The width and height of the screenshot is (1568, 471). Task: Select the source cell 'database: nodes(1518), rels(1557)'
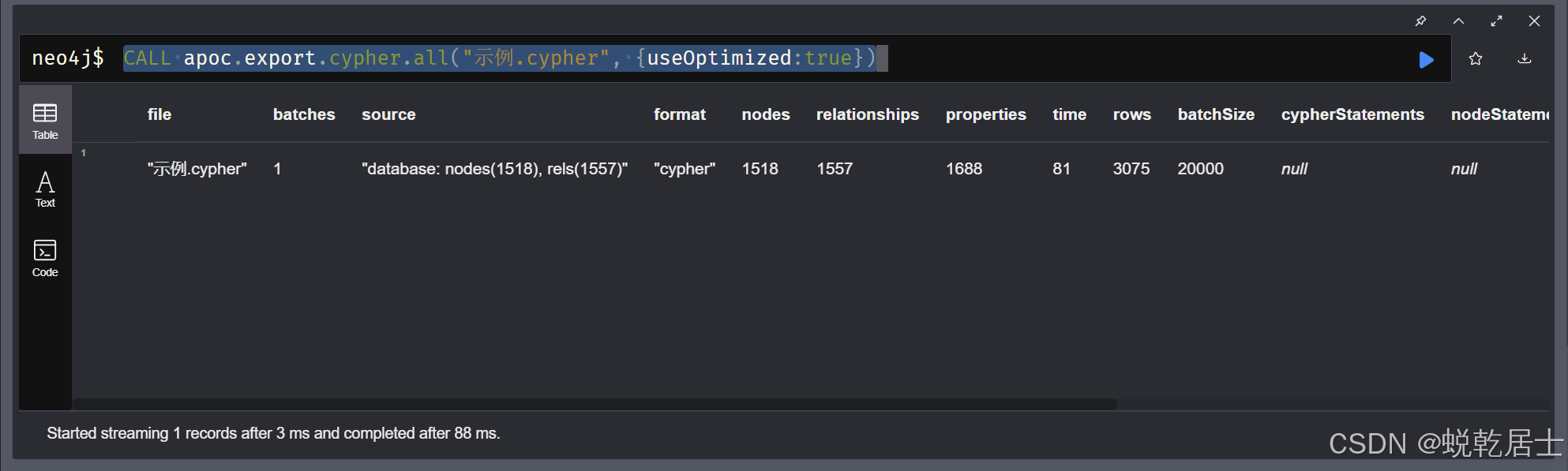(x=495, y=169)
